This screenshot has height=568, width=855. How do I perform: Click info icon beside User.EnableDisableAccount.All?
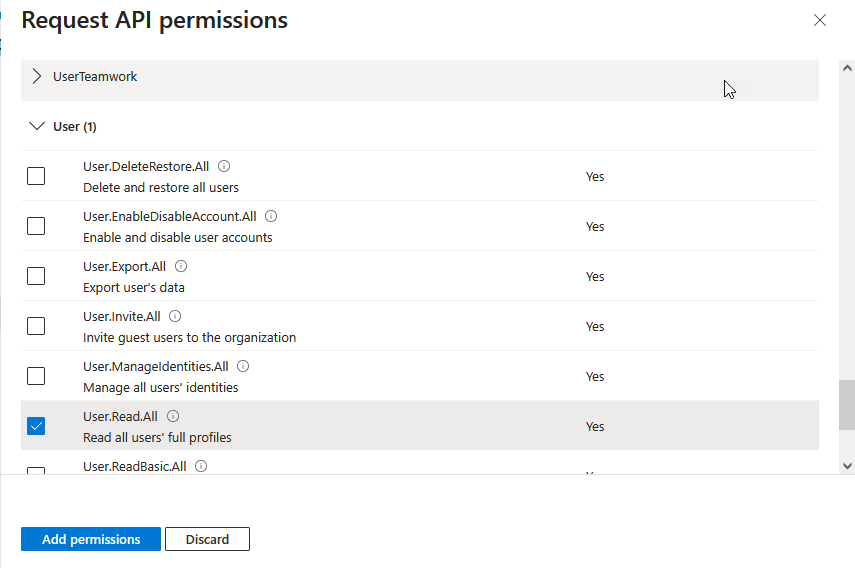click(x=271, y=216)
